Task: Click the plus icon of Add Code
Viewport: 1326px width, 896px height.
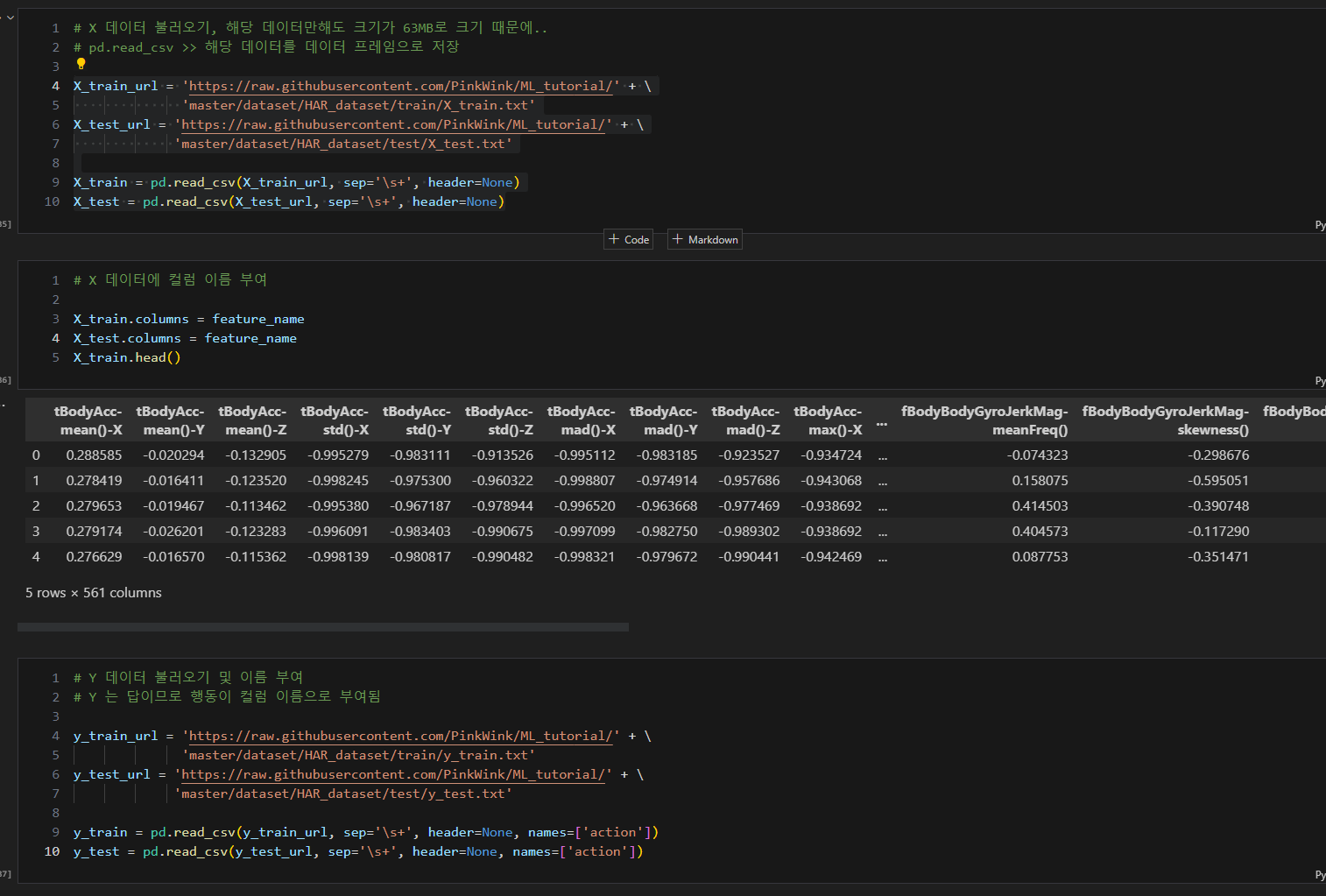Action: point(614,239)
